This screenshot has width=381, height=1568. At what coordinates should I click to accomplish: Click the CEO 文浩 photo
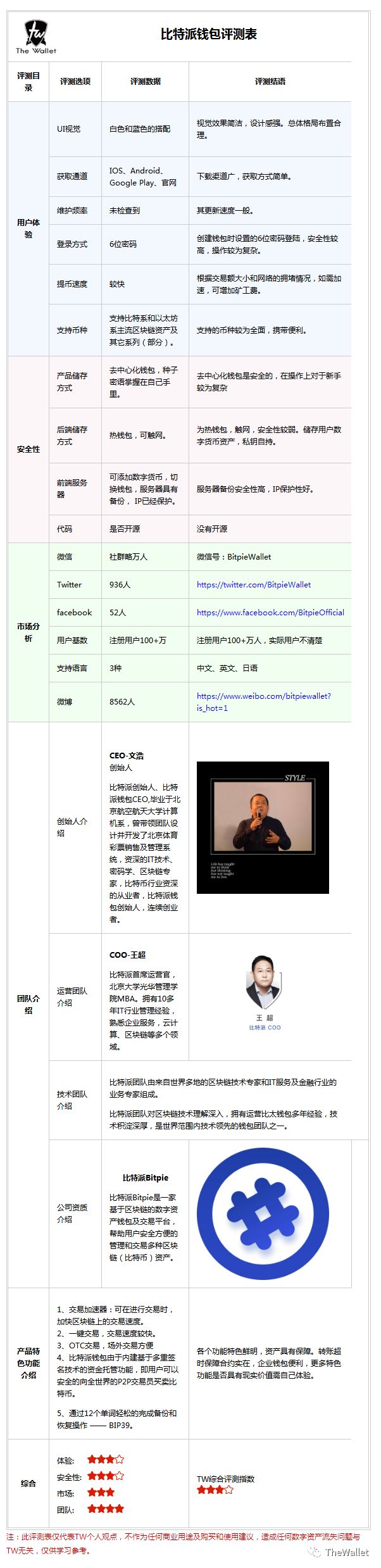(x=263, y=827)
